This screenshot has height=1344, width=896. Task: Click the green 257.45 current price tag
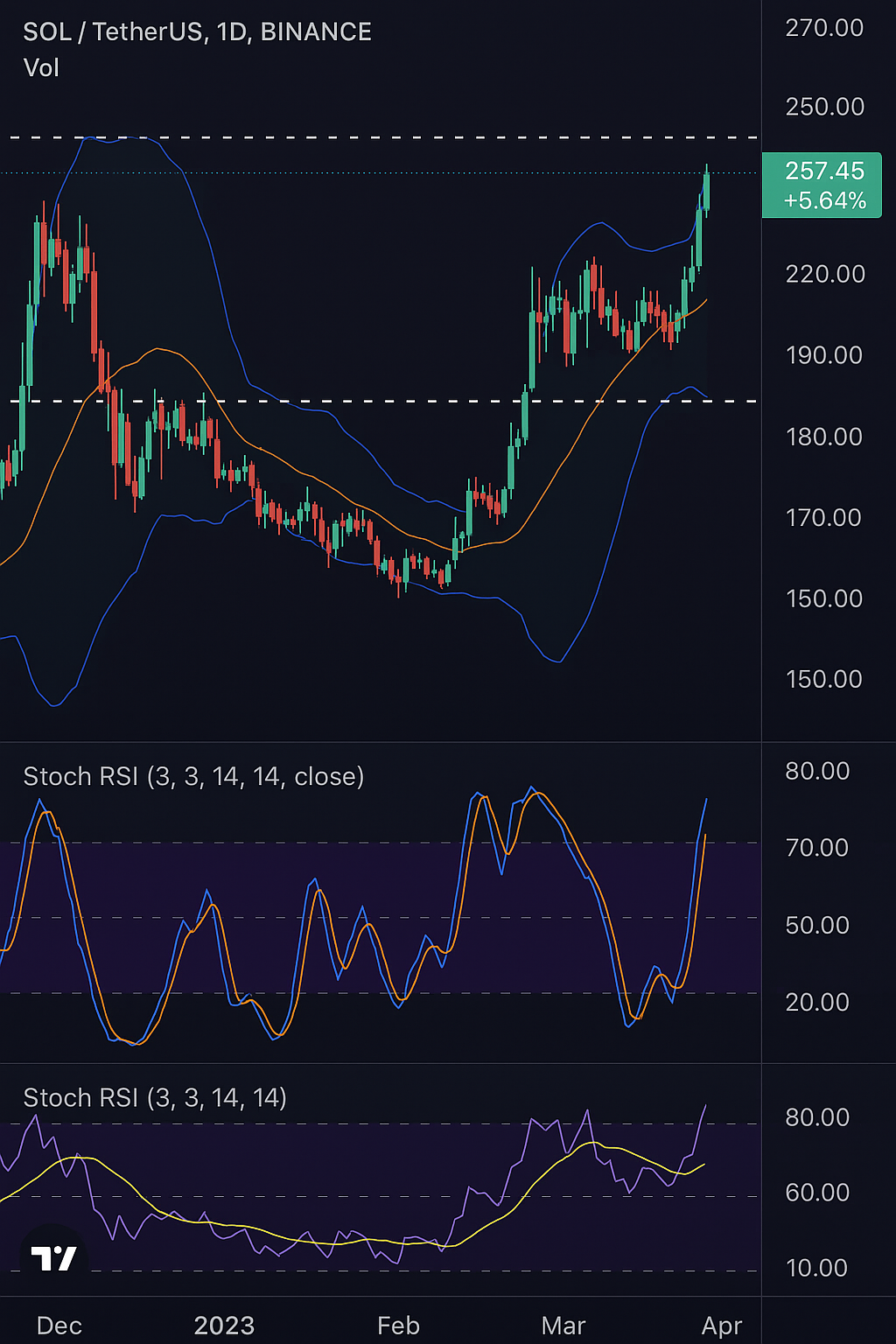tap(822, 185)
